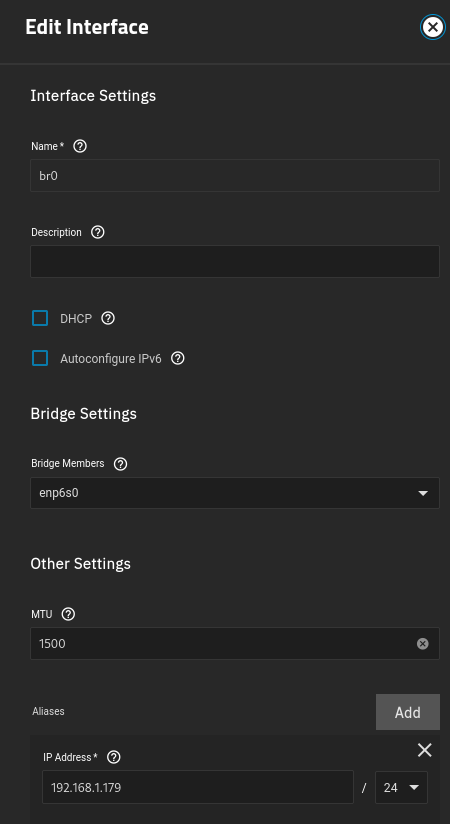Remove the 192.168.1.179 alias entry

pos(425,750)
